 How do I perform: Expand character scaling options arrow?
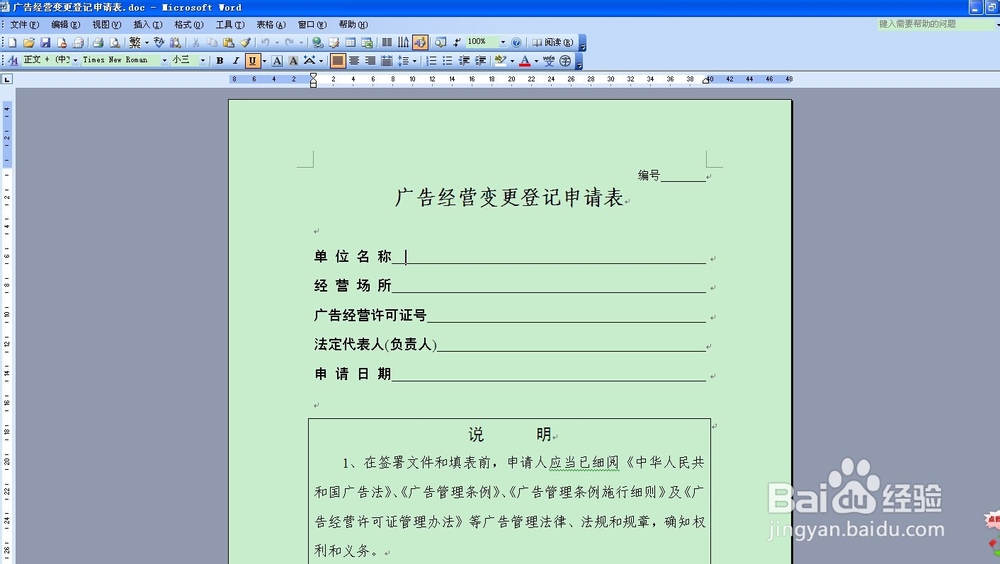(321, 60)
